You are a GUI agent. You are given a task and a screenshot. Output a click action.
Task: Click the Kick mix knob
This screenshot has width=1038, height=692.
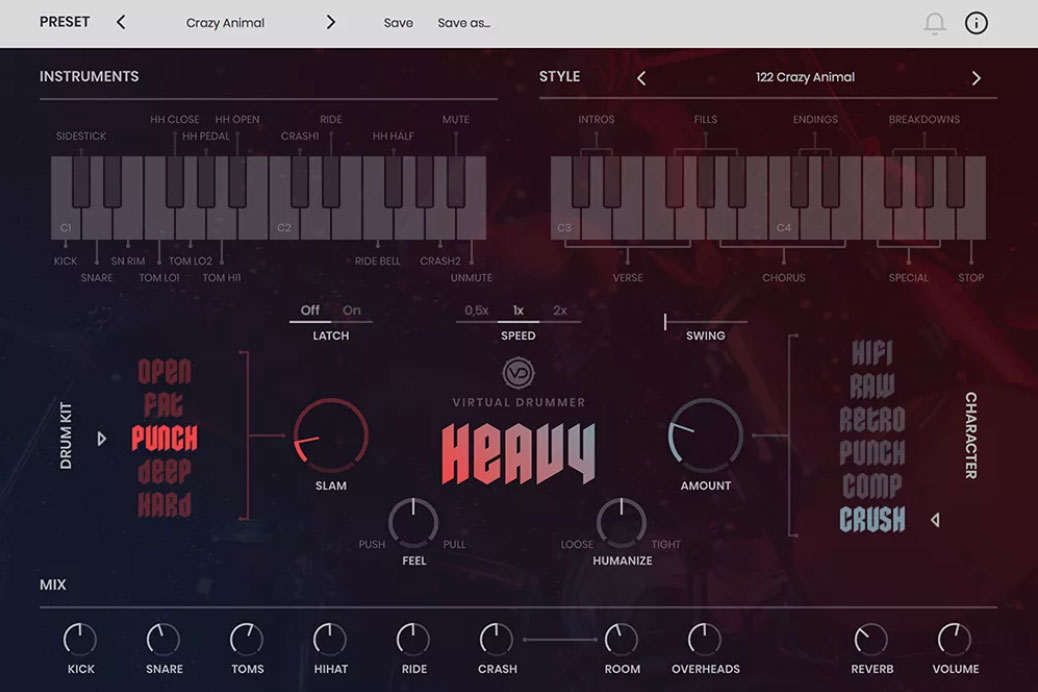tap(80, 640)
